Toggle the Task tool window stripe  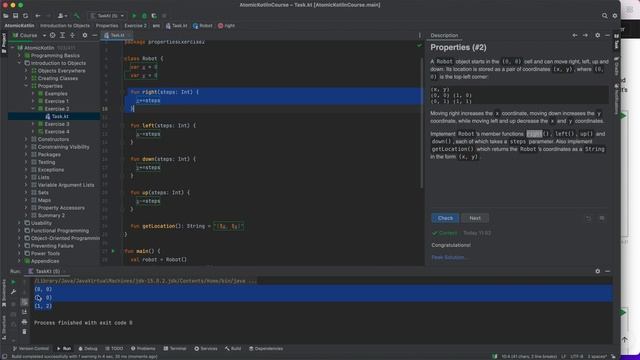[x=616, y=41]
